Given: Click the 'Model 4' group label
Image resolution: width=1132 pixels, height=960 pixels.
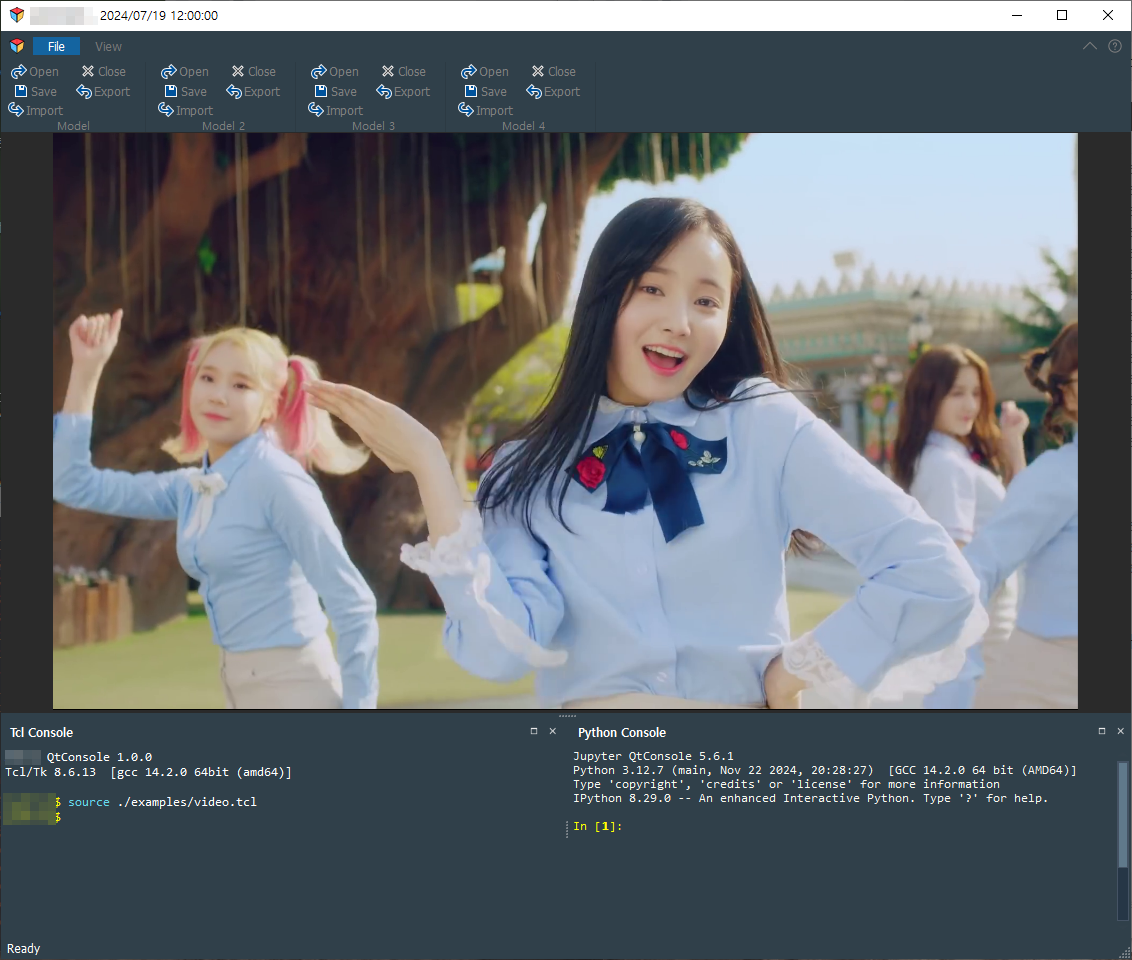Looking at the screenshot, I should [x=523, y=126].
